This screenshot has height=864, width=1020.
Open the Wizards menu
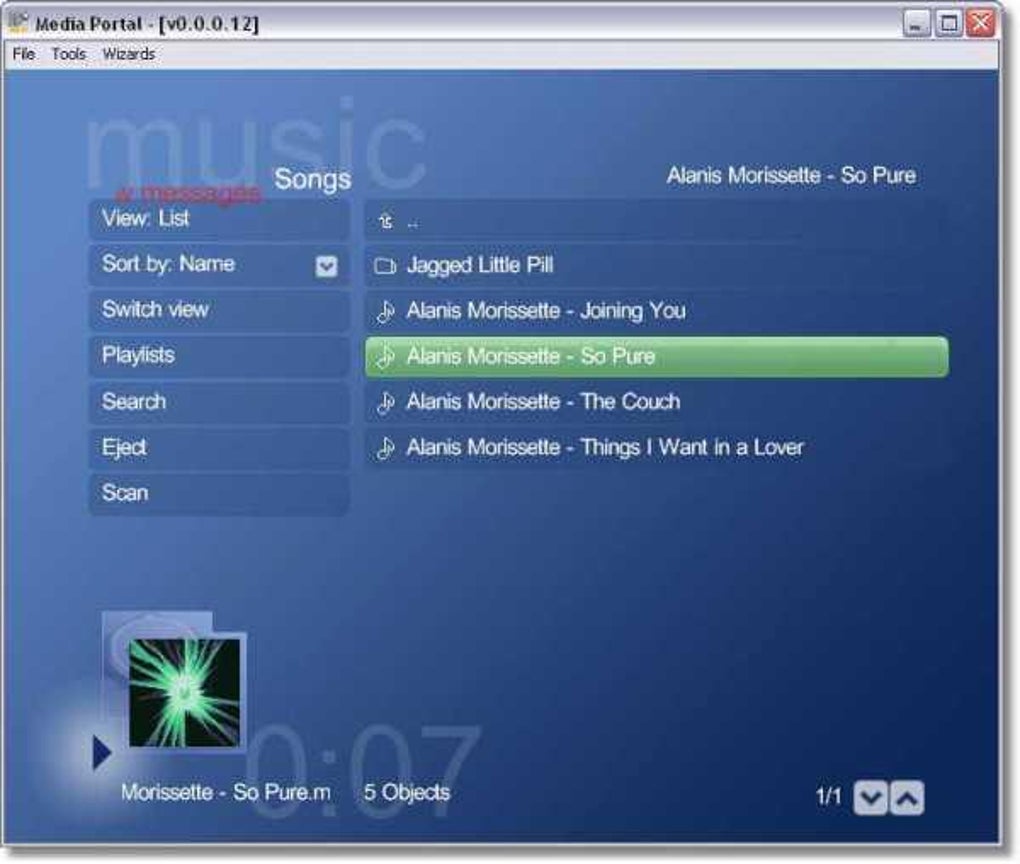tap(129, 54)
